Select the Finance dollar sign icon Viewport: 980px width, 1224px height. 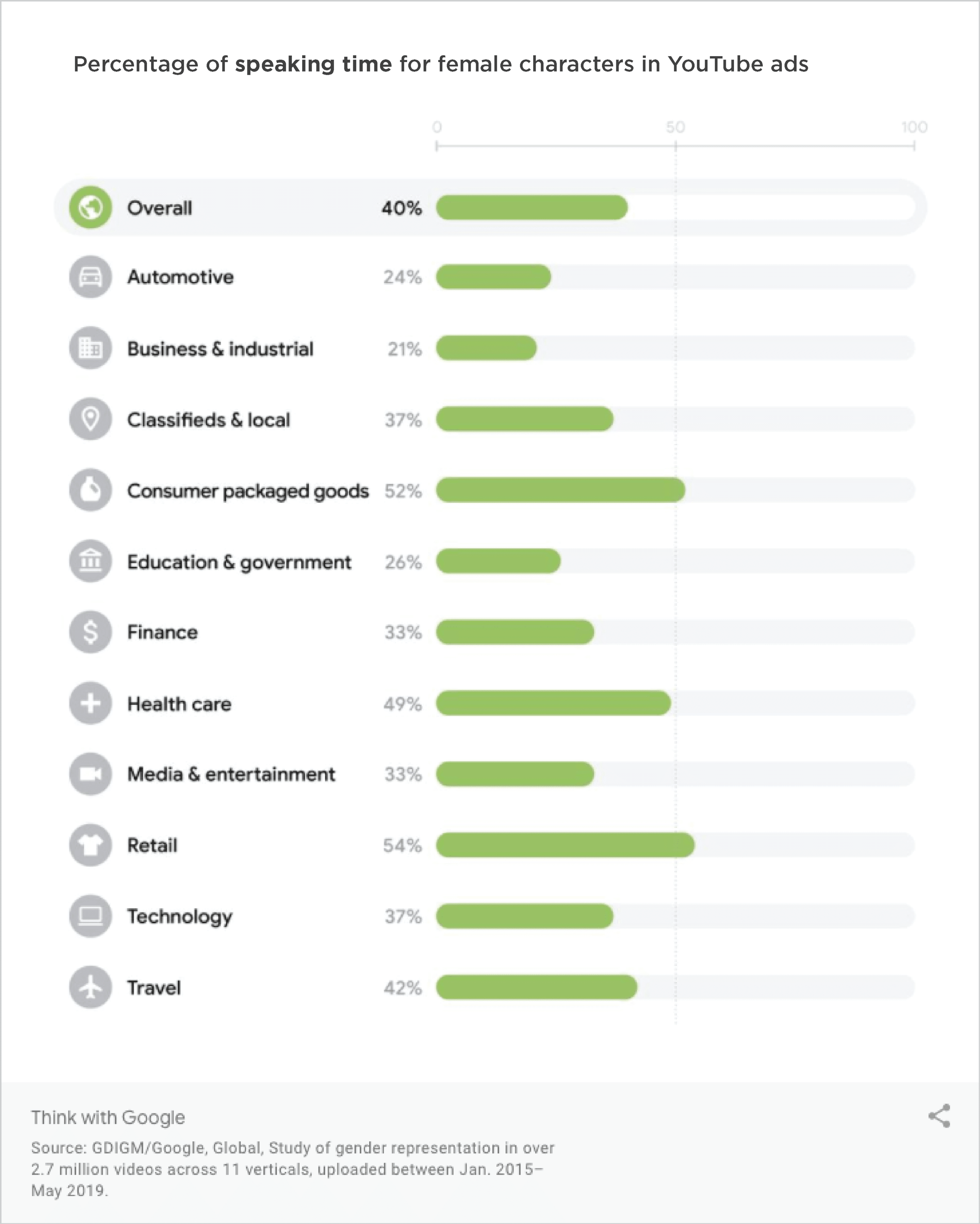(90, 632)
